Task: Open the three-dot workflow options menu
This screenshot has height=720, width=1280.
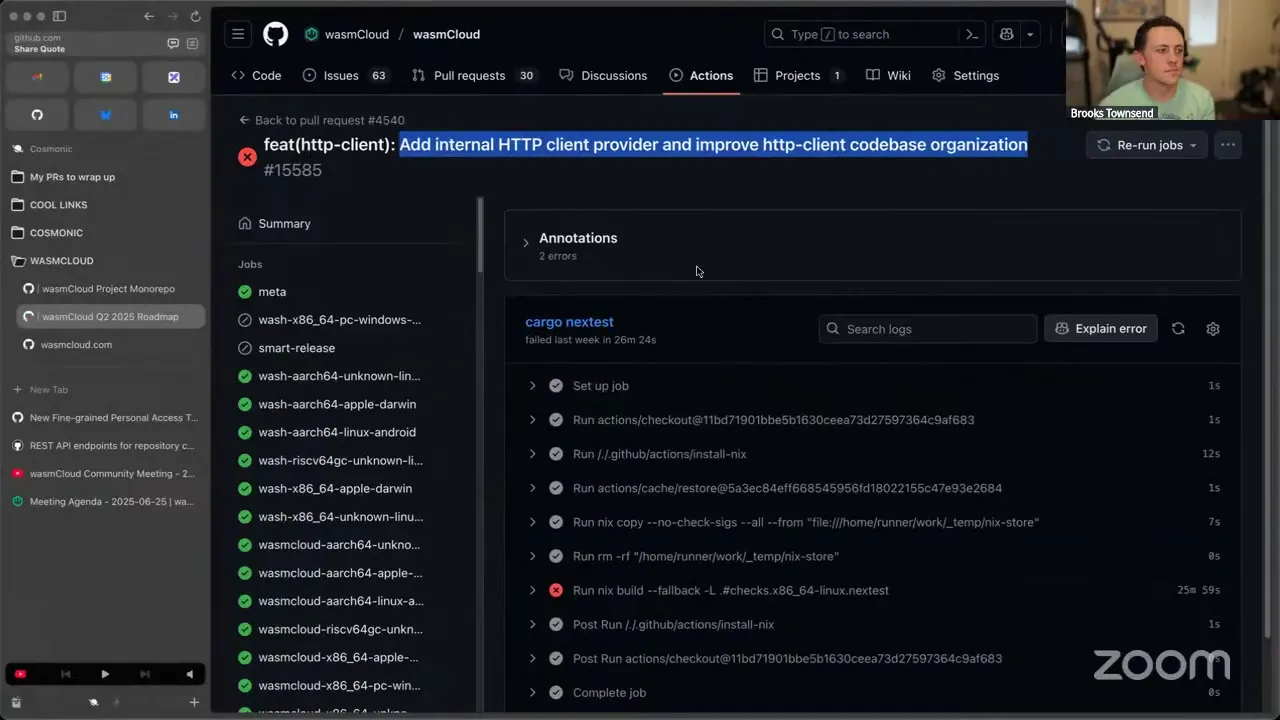Action: coord(1228,145)
